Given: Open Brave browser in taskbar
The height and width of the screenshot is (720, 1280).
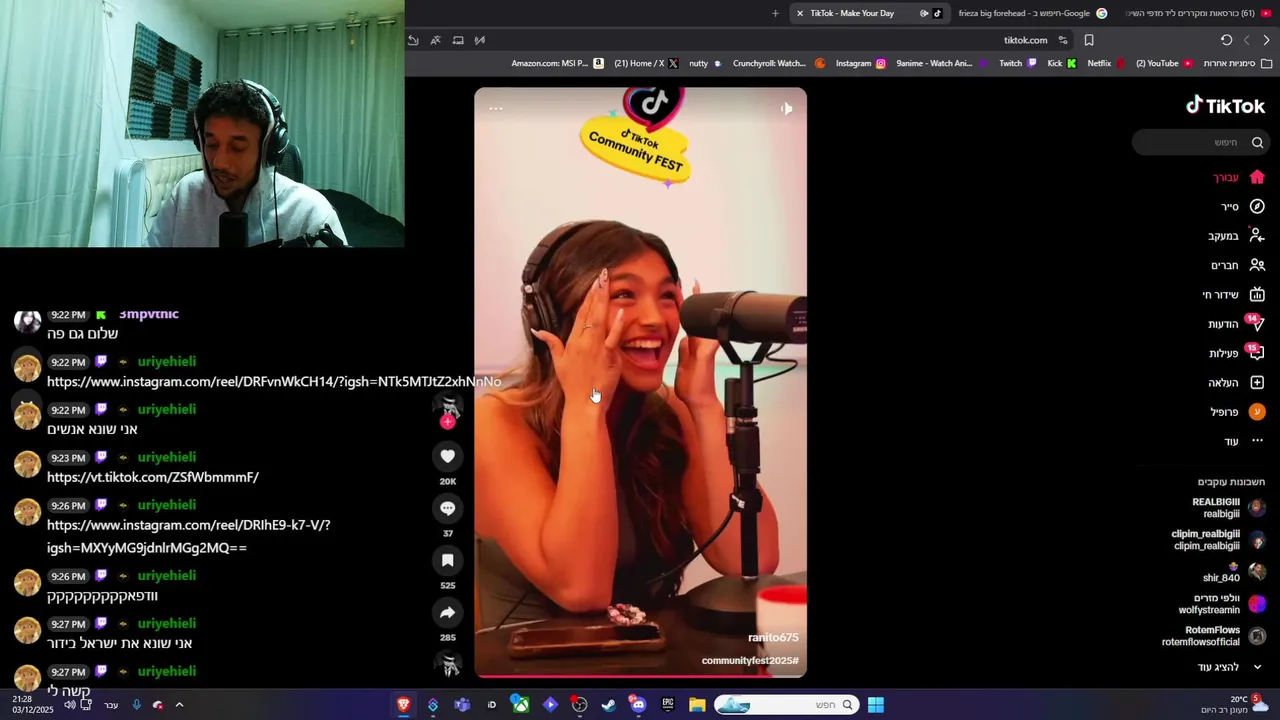Looking at the screenshot, I should (x=403, y=705).
